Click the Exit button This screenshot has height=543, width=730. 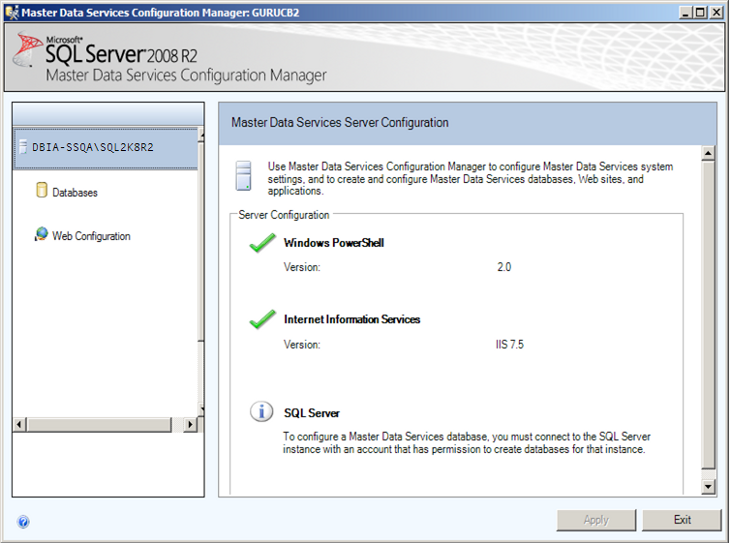(x=682, y=520)
